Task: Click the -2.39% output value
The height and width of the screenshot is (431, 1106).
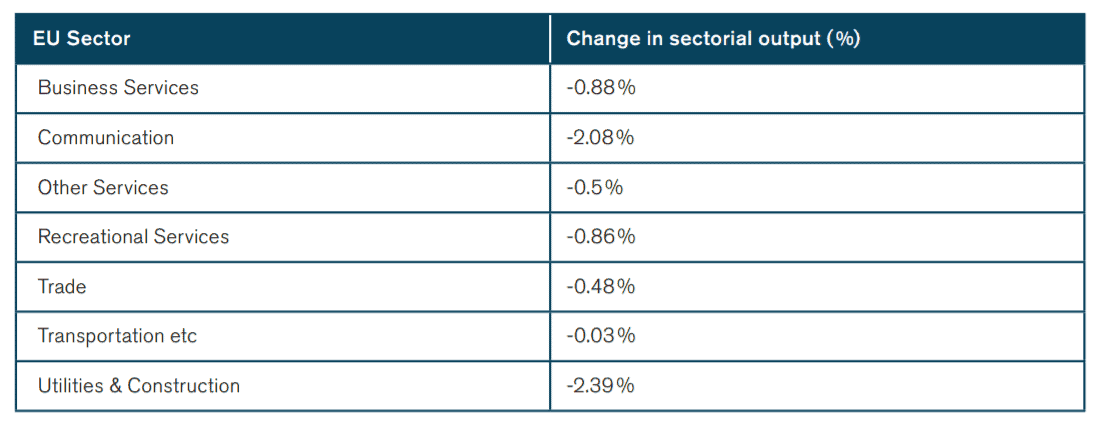Action: 601,386
